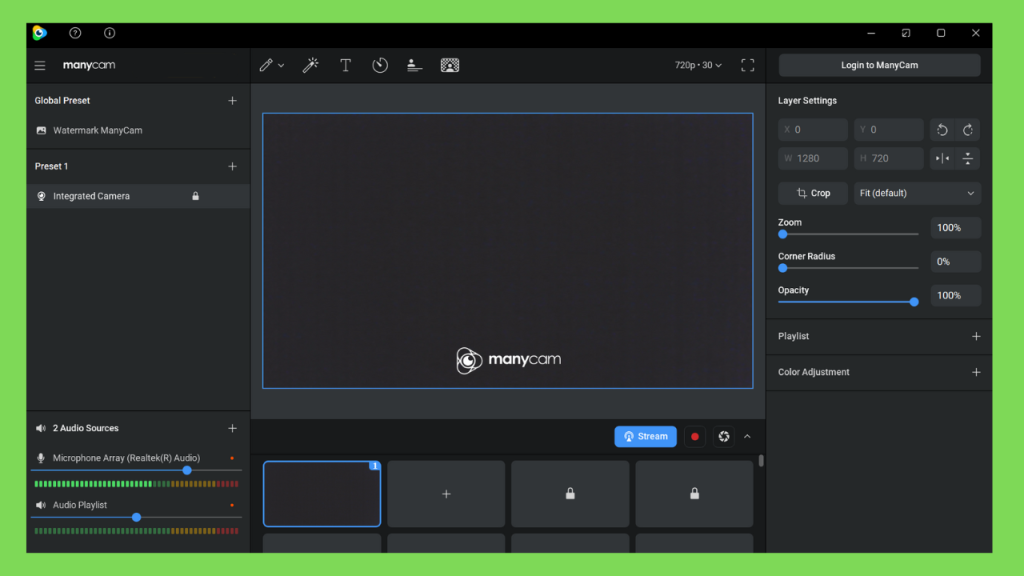Mute the Microphone Array source

click(x=40, y=458)
